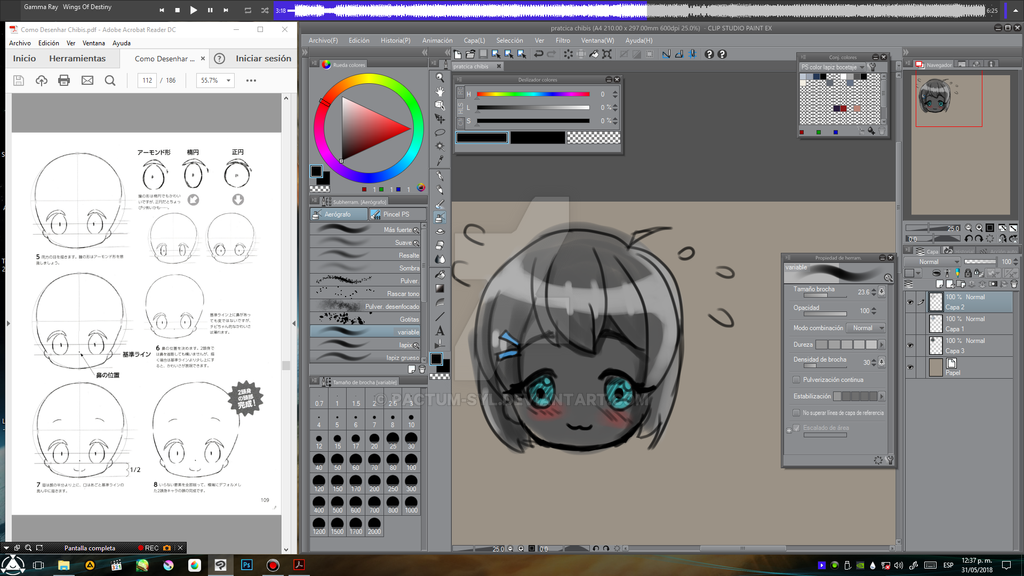This screenshot has height=576, width=1024.
Task: Select the Brush tool in the toolbox
Action: click(440, 204)
